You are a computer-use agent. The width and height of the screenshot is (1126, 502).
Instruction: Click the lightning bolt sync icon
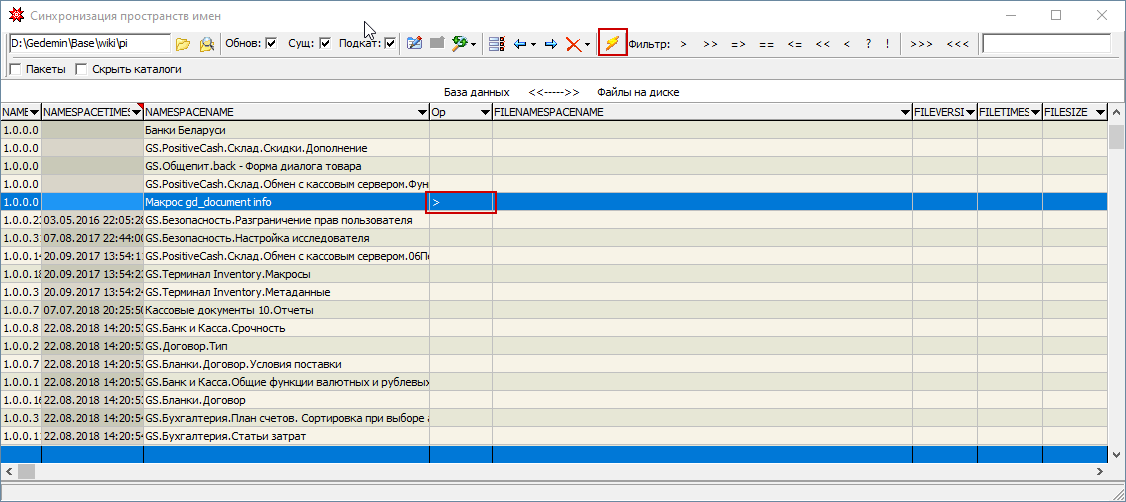point(612,44)
